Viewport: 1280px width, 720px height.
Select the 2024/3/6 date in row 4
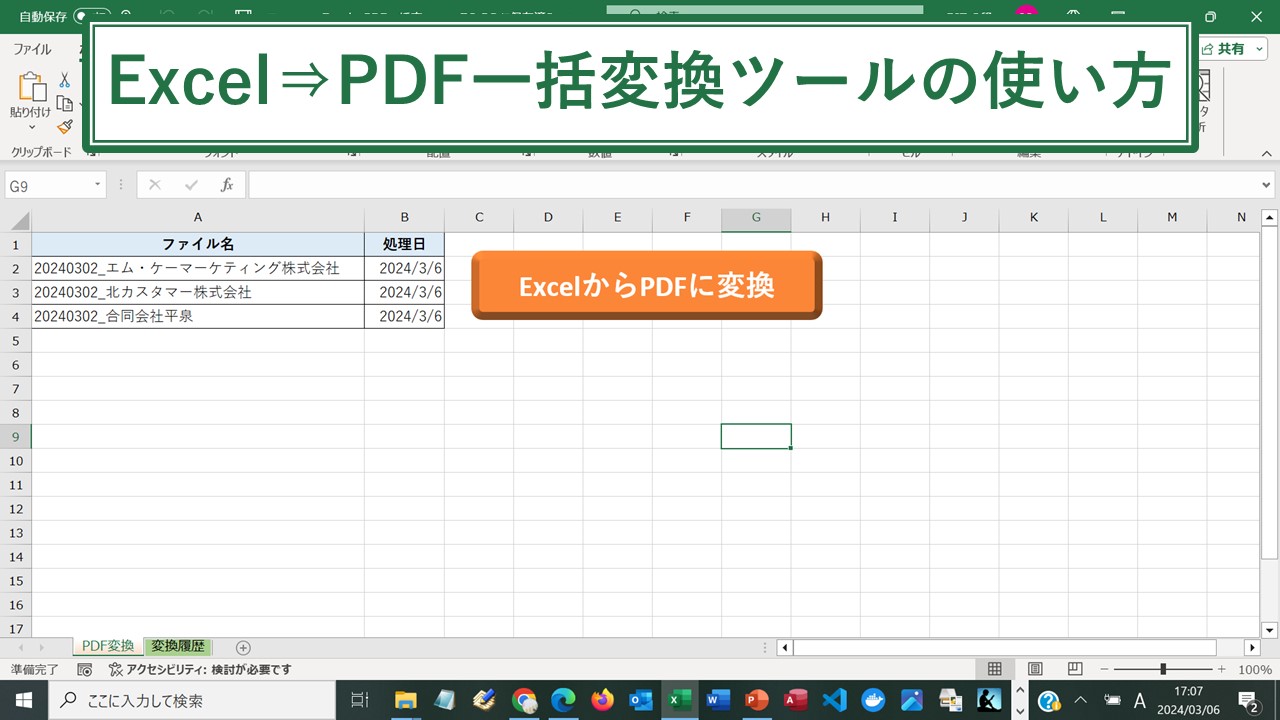pyautogui.click(x=405, y=316)
